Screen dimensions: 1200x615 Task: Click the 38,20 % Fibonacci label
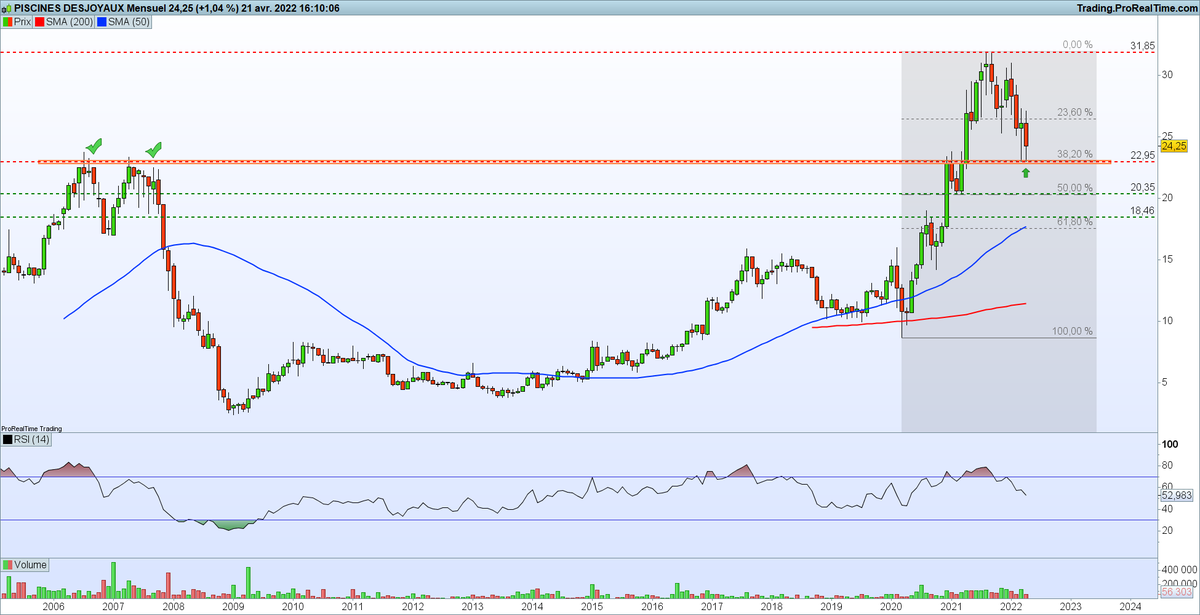[x=1076, y=155]
